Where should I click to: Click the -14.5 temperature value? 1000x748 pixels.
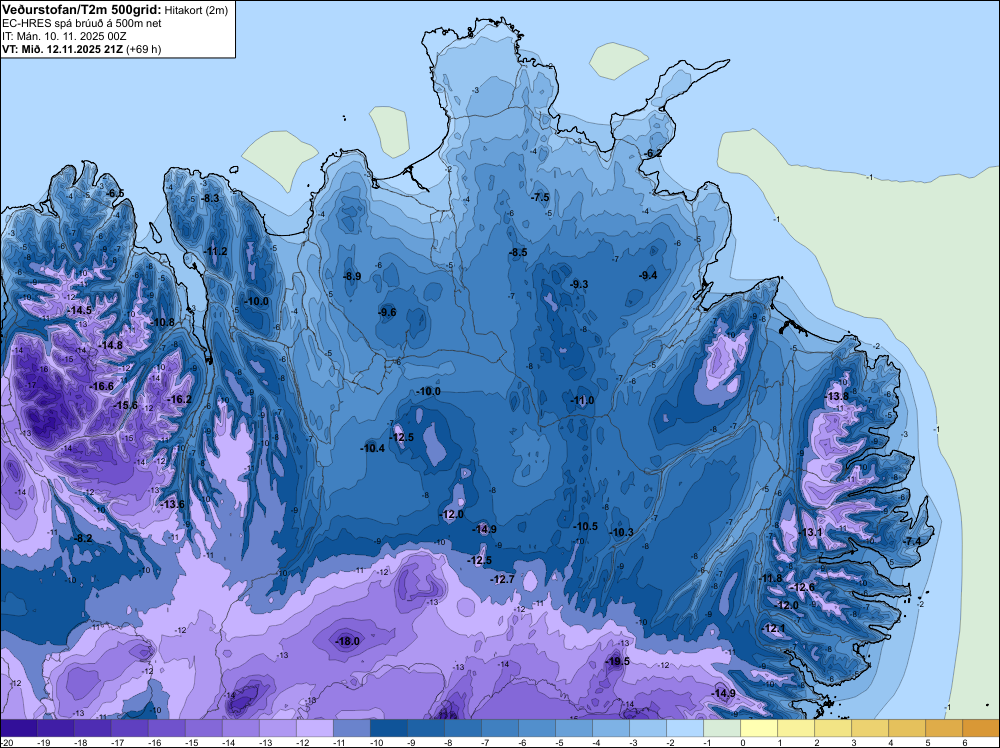pyautogui.click(x=80, y=311)
